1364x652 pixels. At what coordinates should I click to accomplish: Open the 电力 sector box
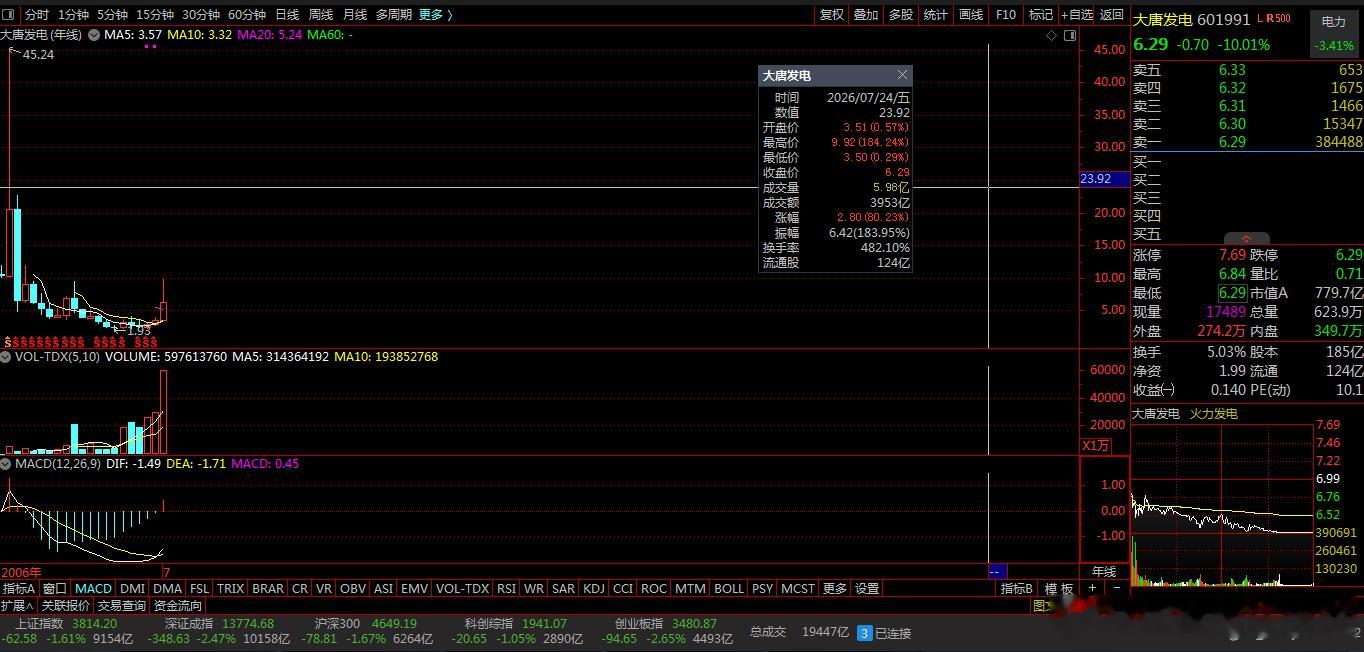coord(1334,33)
